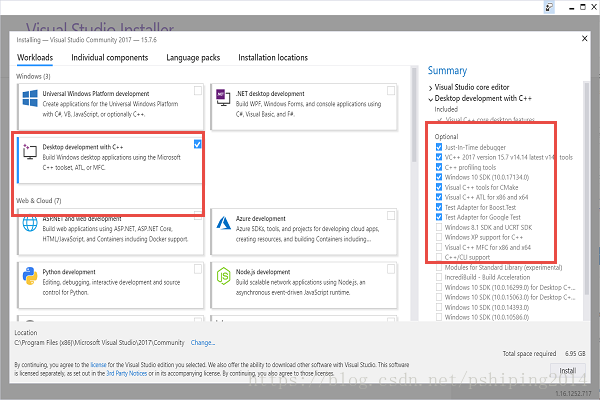Switch to the Workloads tab
Image resolution: width=600 pixels, height=400 pixels.
click(x=35, y=58)
